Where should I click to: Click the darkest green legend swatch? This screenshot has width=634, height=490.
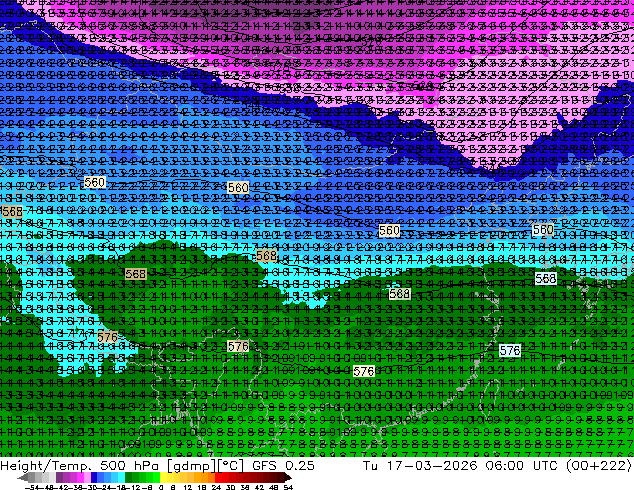tap(129, 478)
